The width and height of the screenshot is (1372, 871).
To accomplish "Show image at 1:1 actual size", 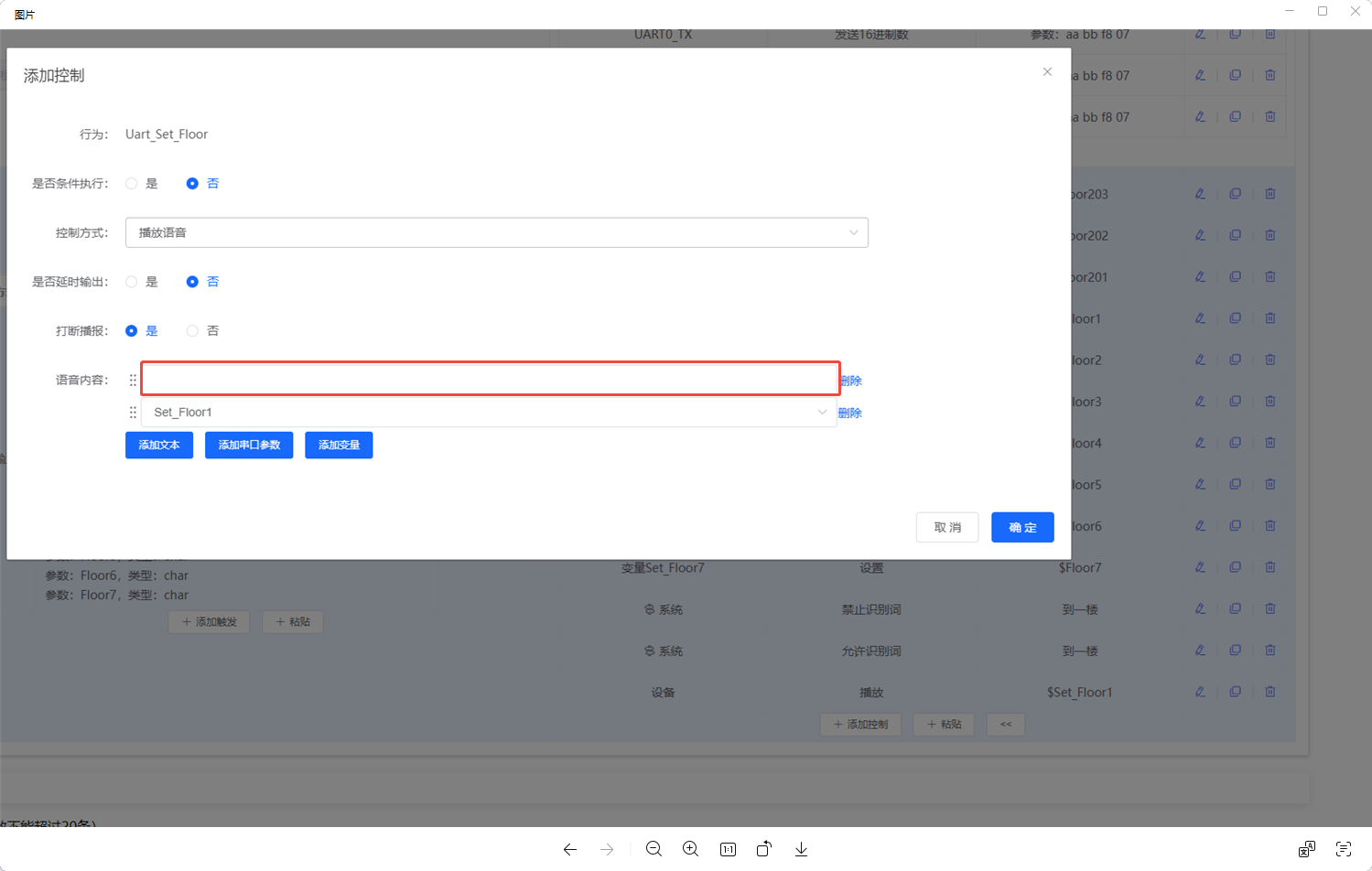I will tap(728, 849).
